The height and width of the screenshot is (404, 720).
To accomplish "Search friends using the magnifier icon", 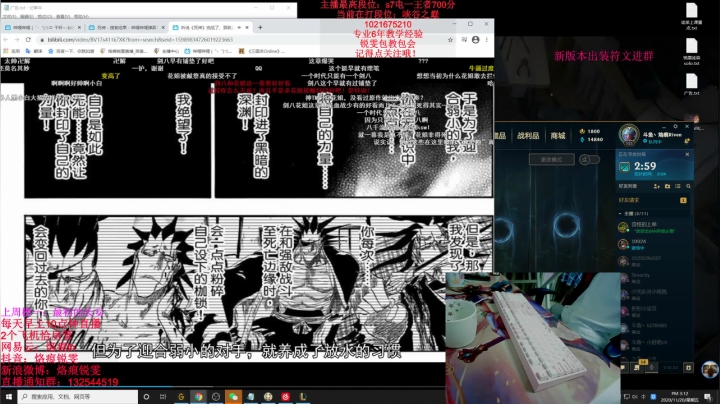I will tap(688, 186).
